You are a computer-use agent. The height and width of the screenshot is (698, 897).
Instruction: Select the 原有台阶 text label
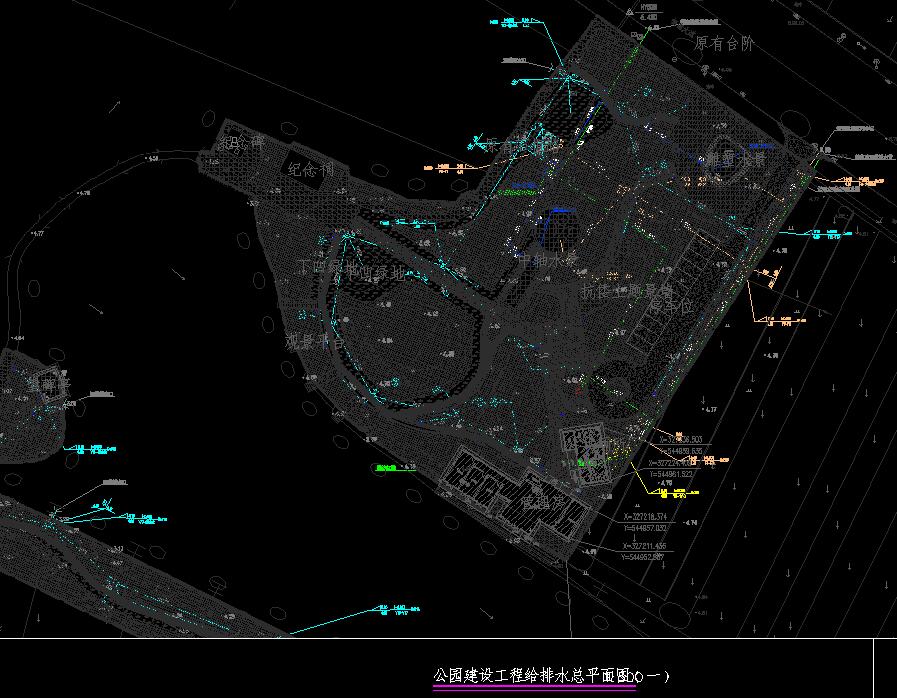coord(725,44)
